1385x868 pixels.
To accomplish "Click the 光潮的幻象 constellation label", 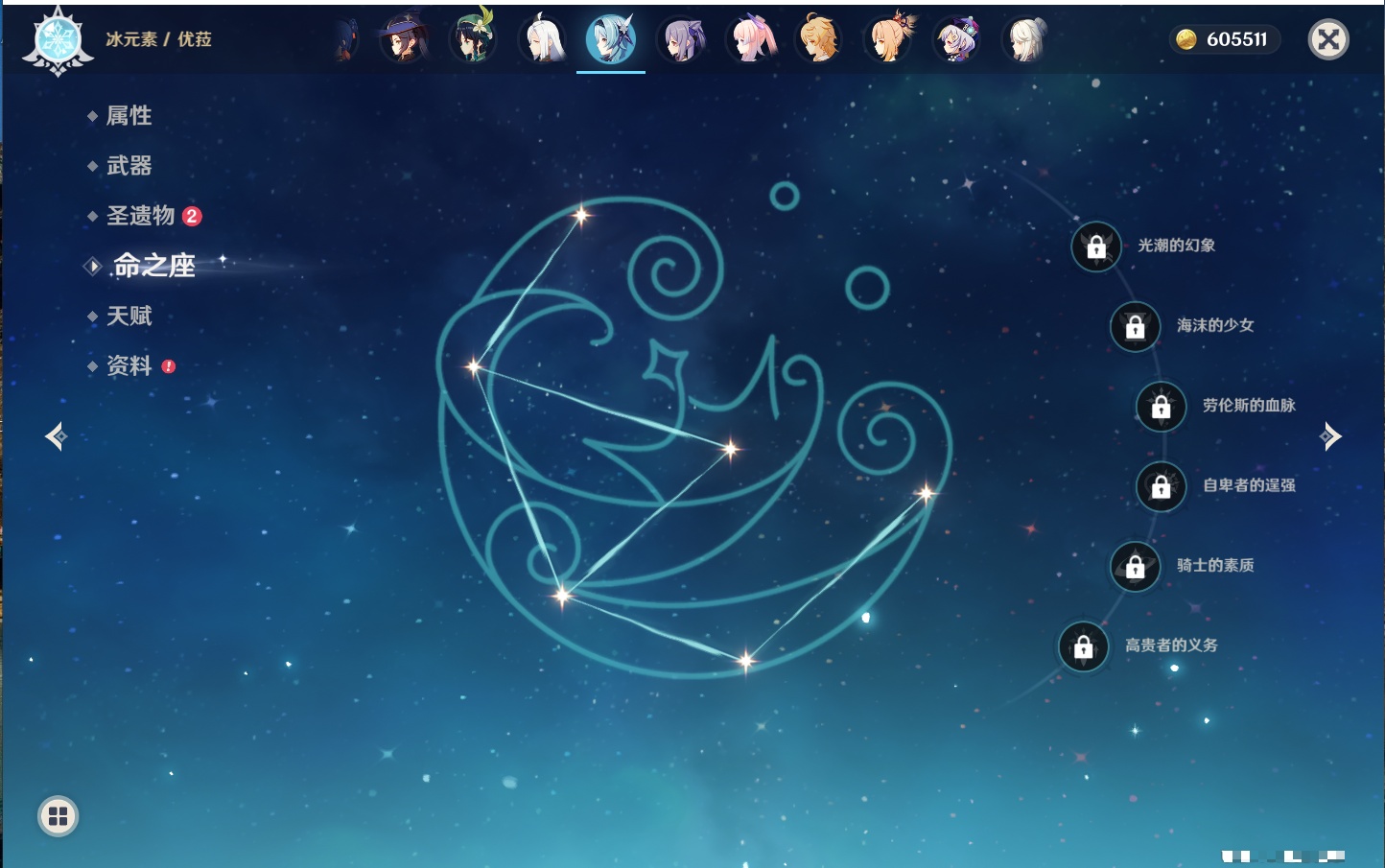I will (x=1177, y=246).
